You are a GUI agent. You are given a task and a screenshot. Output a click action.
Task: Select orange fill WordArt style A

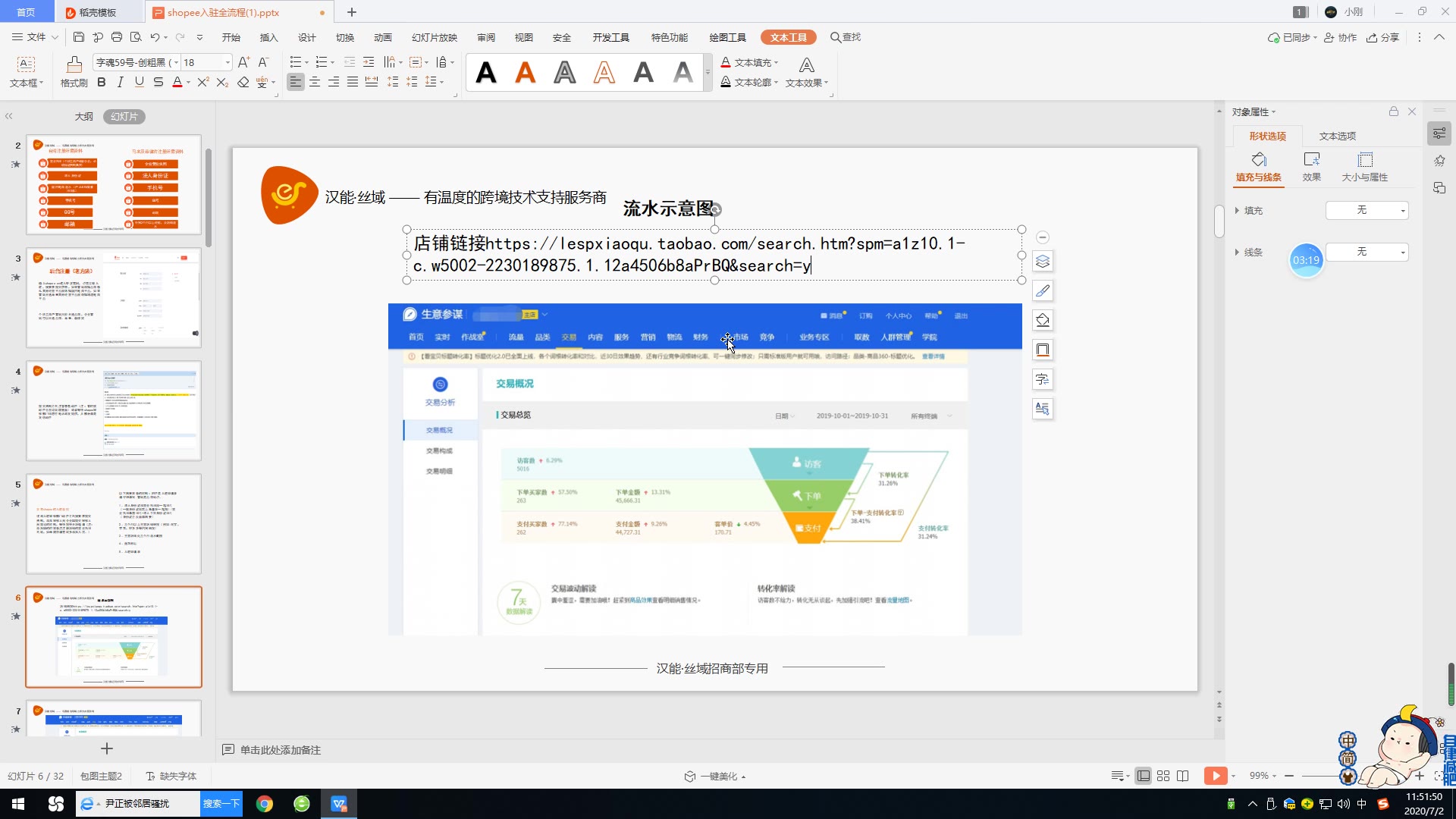tap(526, 73)
